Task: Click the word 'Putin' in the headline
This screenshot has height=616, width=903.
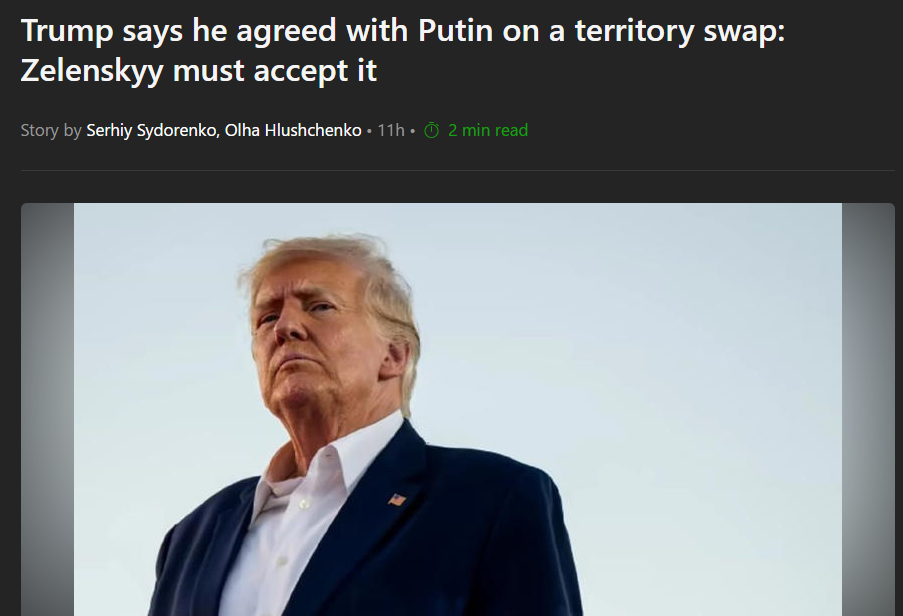Action: (456, 31)
